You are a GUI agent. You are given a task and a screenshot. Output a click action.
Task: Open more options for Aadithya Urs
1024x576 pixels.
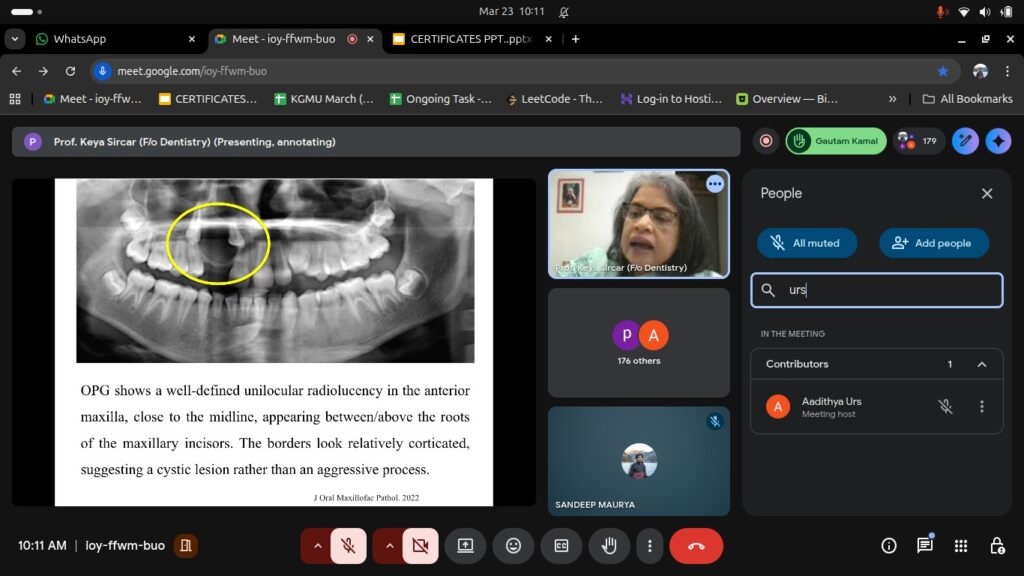(x=981, y=407)
